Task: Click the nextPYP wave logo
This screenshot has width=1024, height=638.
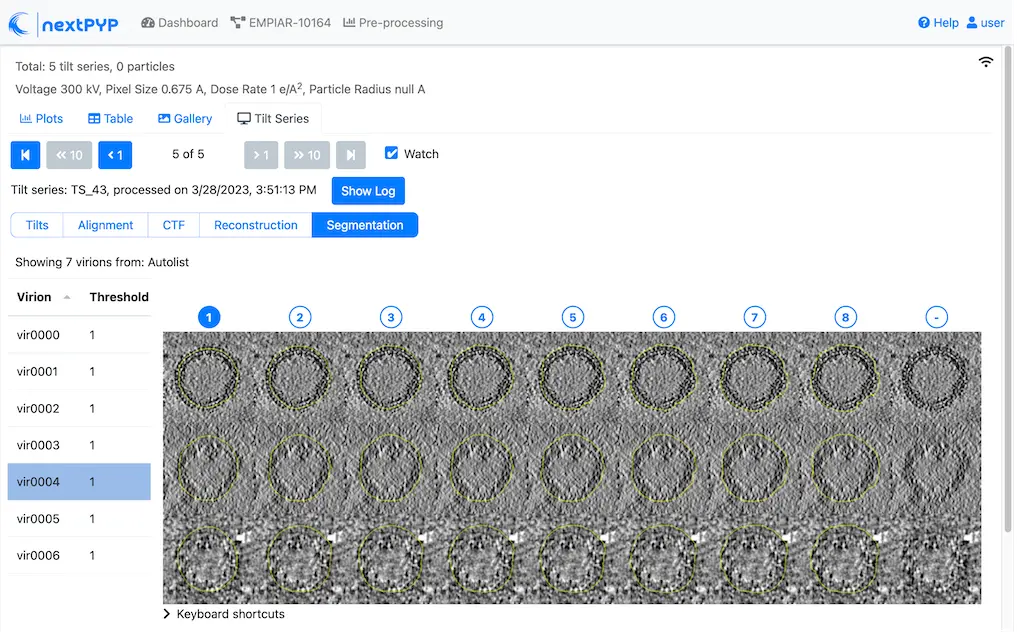Action: pyautogui.click(x=20, y=23)
